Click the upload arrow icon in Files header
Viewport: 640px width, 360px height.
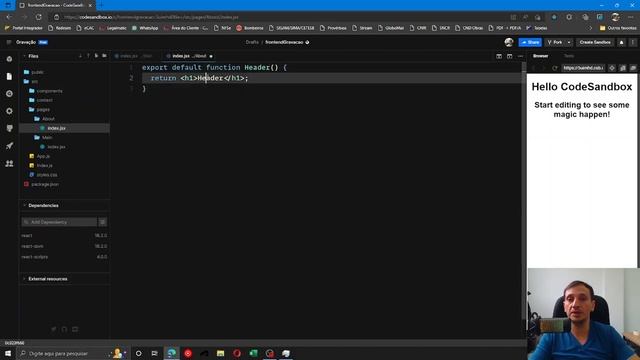pos(88,56)
